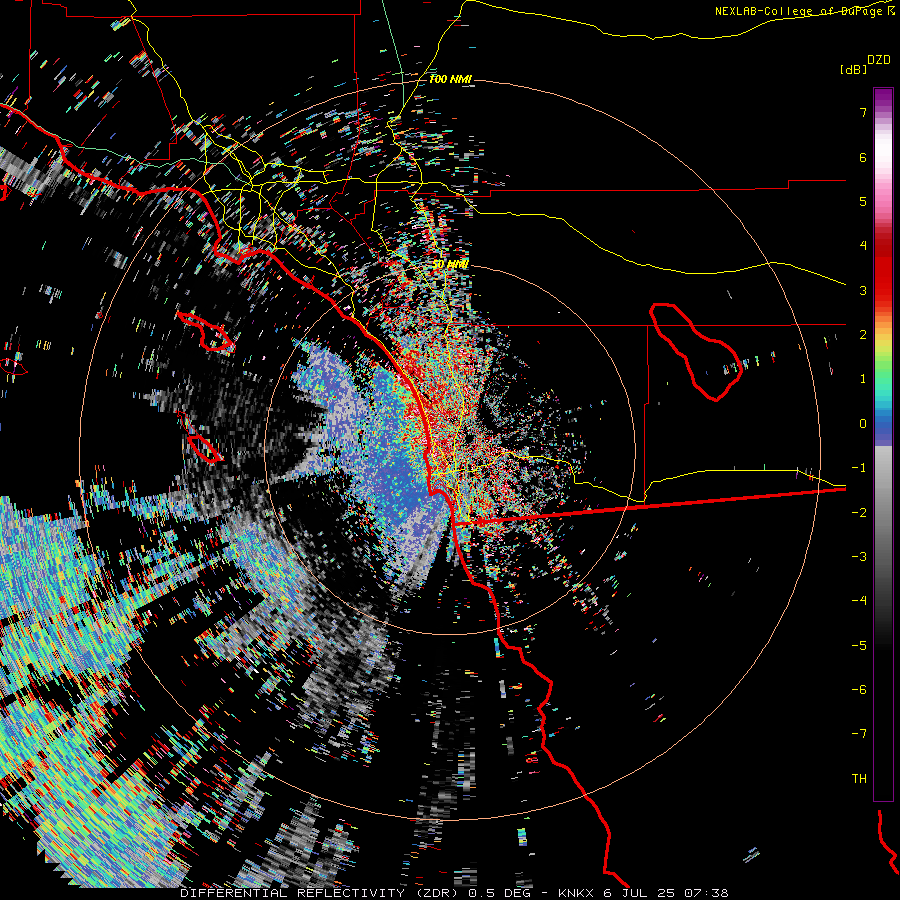Click the DZD label above the color scale
900x900 pixels.
click(879, 60)
